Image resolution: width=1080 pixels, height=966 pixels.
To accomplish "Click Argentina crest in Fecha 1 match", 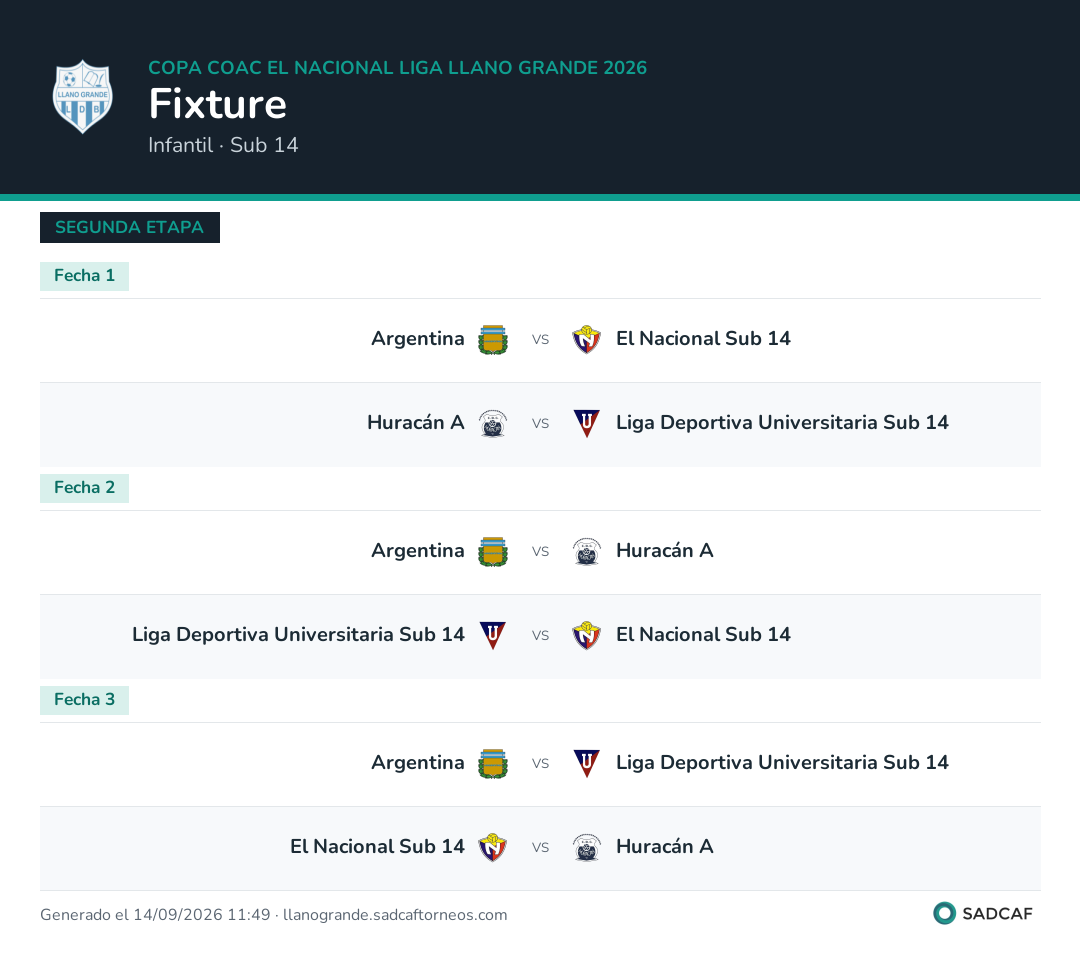I will (x=493, y=340).
